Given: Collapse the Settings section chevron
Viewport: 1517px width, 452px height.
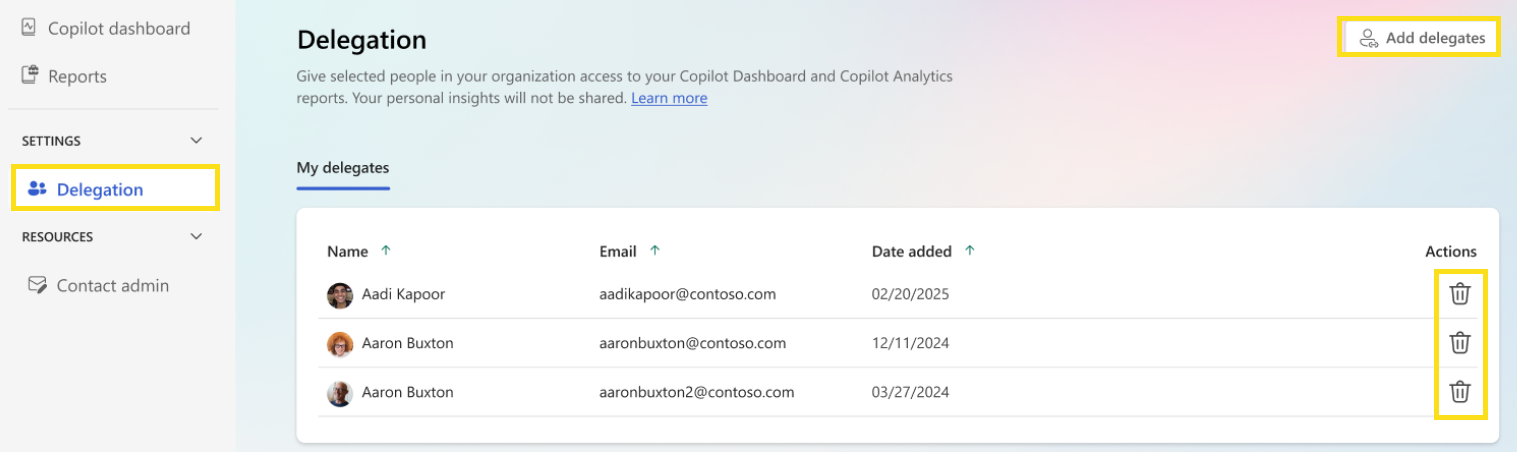Looking at the screenshot, I should pyautogui.click(x=196, y=141).
